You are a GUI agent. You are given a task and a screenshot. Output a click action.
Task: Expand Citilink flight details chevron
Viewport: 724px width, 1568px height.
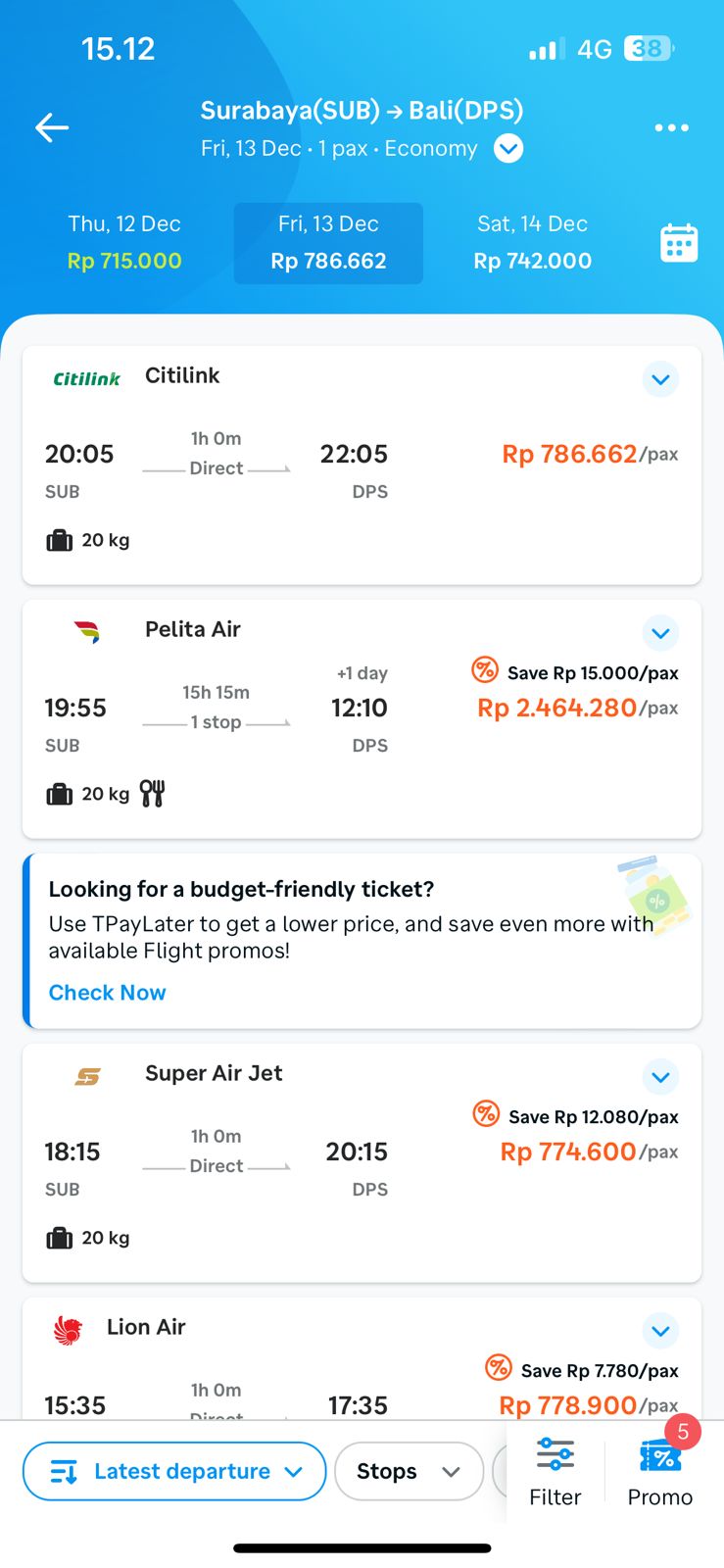(660, 379)
